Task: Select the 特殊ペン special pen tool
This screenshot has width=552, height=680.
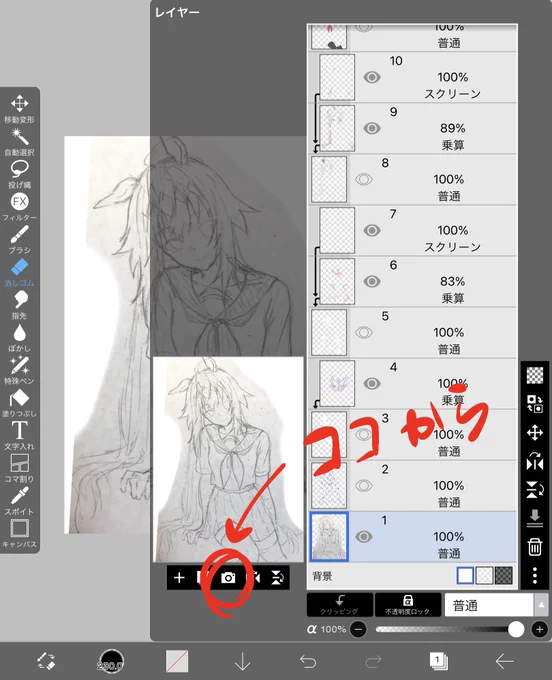Action: [19, 370]
